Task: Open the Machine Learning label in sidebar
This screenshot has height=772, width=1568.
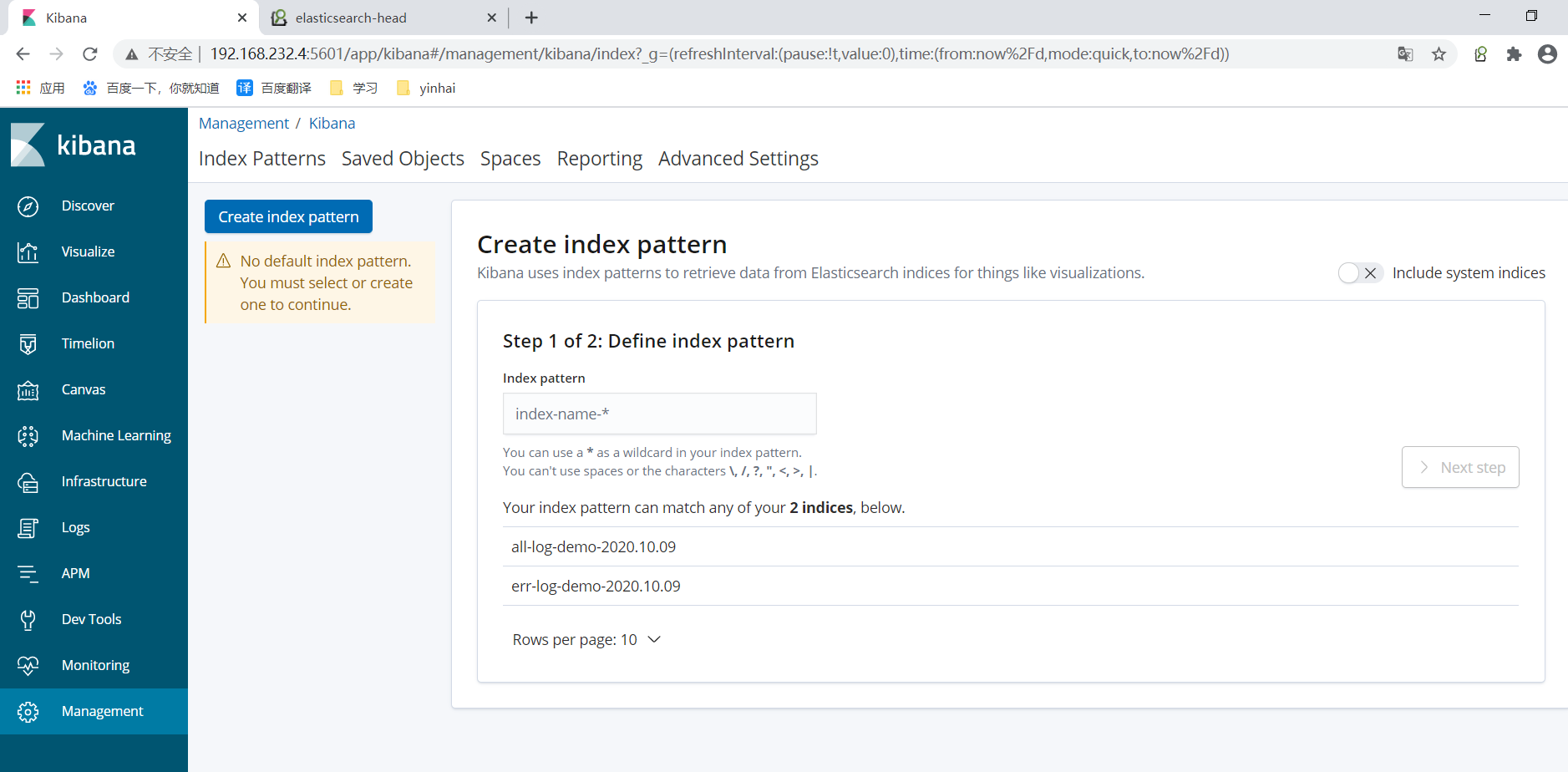Action: [x=116, y=435]
